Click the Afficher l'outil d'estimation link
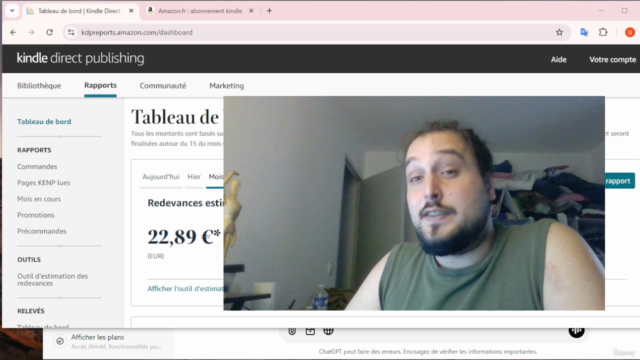The width and height of the screenshot is (640, 360). pyautogui.click(x=185, y=289)
